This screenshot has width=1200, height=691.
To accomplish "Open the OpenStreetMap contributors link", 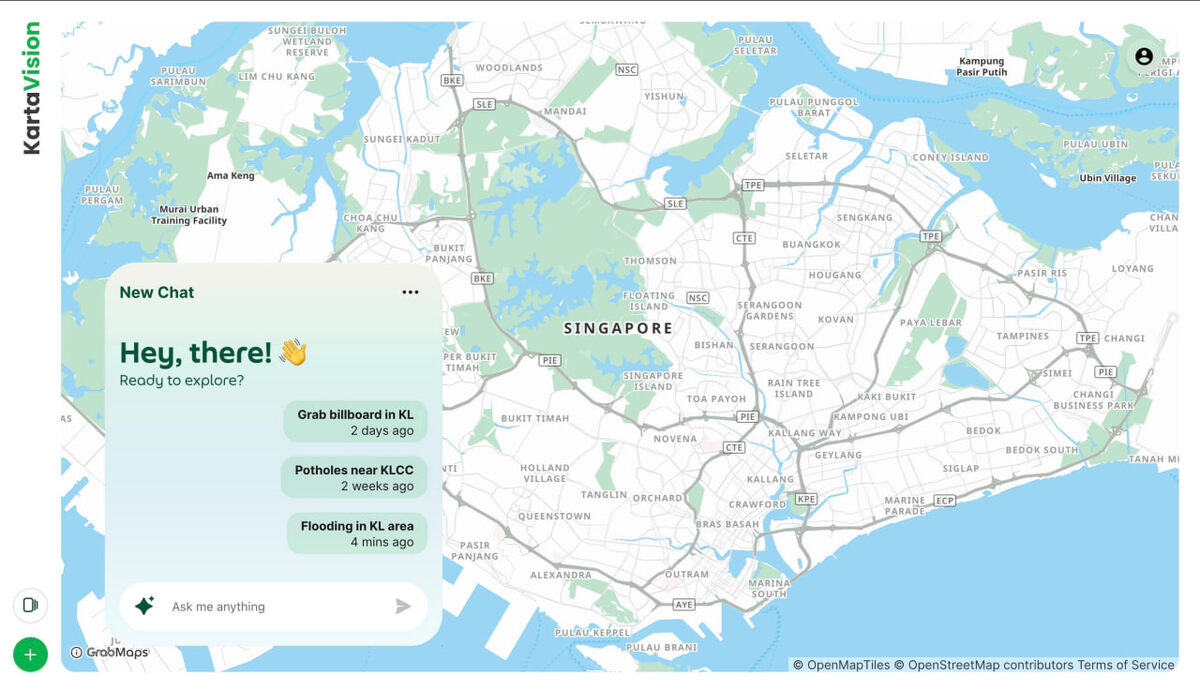I will click(983, 665).
